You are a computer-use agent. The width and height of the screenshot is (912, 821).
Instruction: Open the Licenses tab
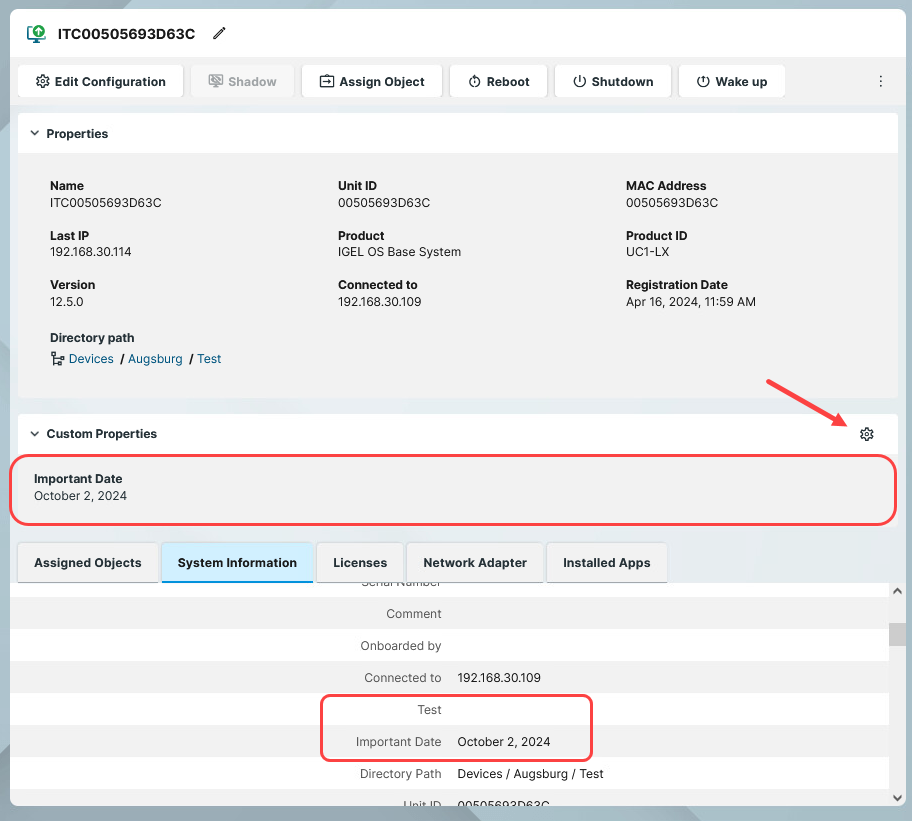(360, 563)
